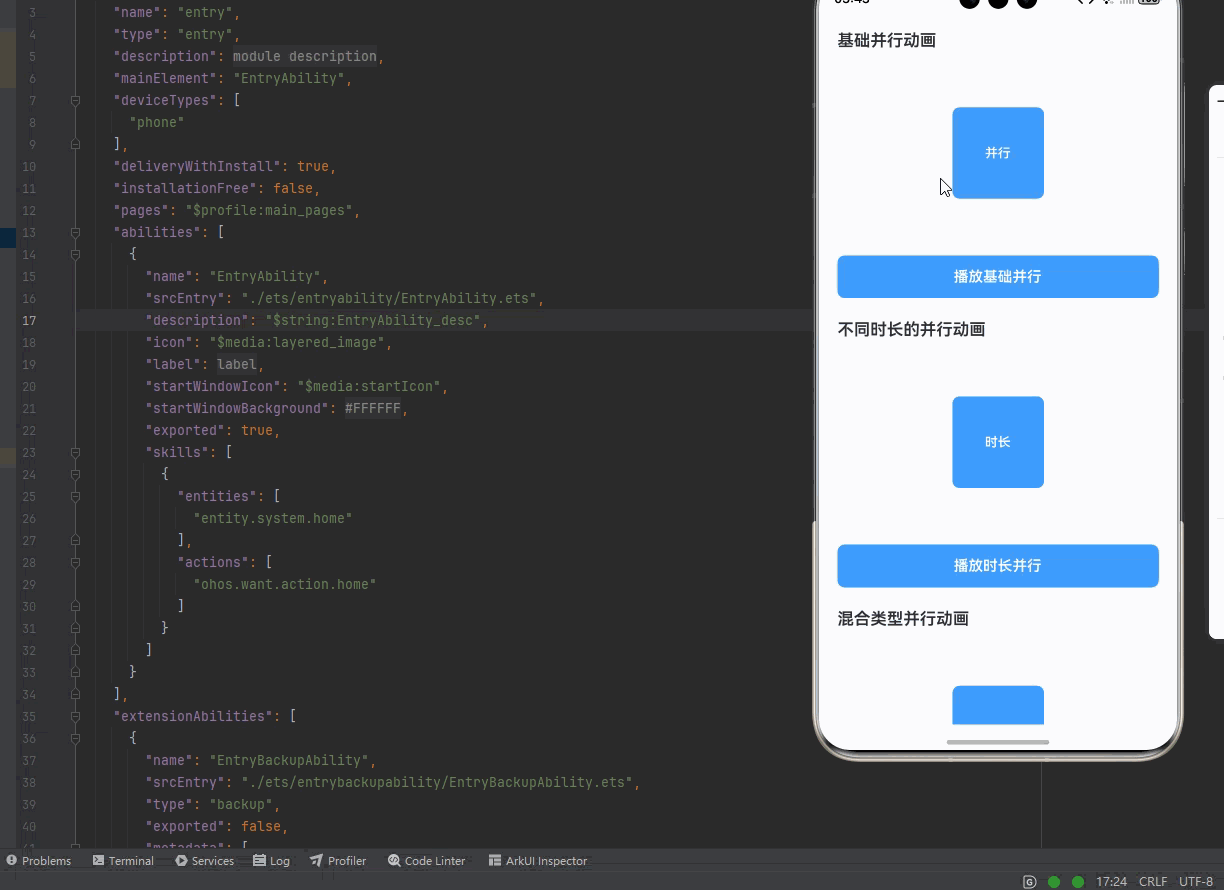1224x890 pixels.
Task: Open the Code Linter tab
Action: point(427,860)
